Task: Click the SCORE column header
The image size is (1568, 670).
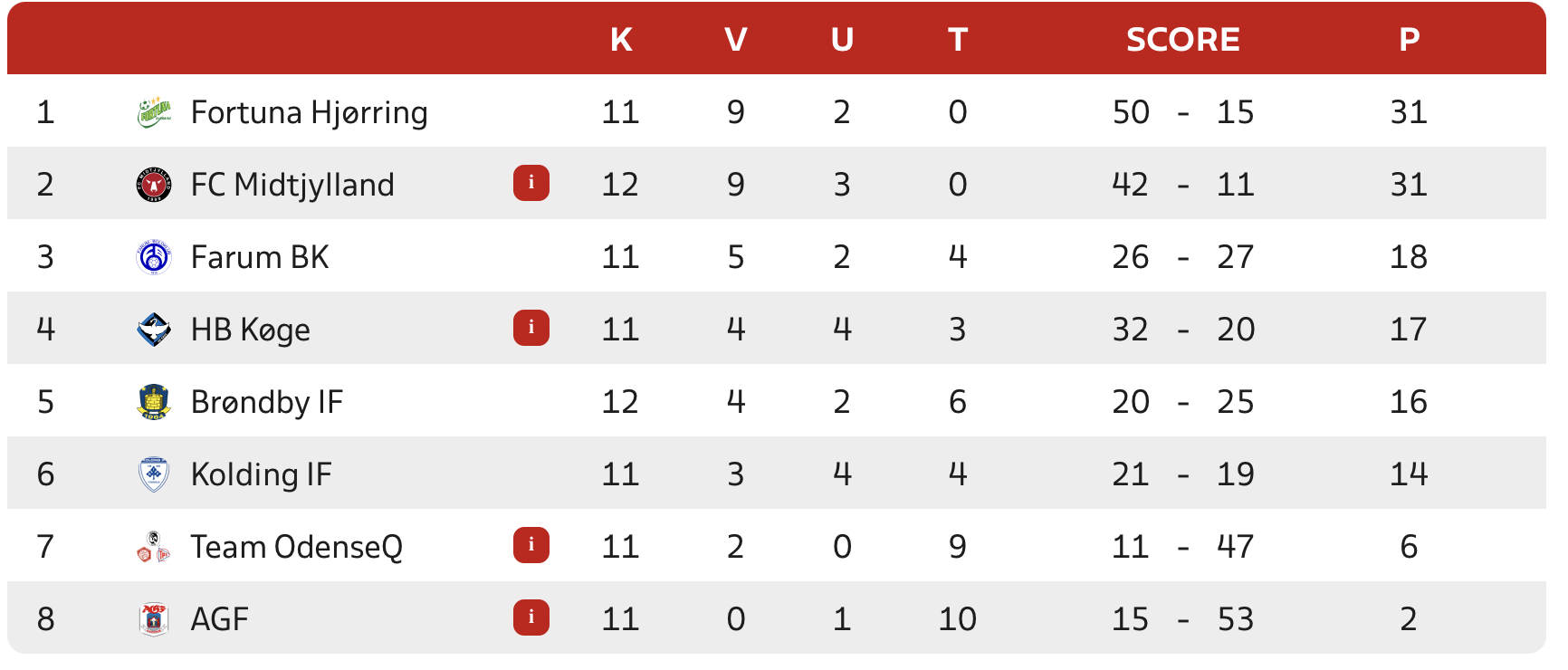Action: pos(1182,40)
